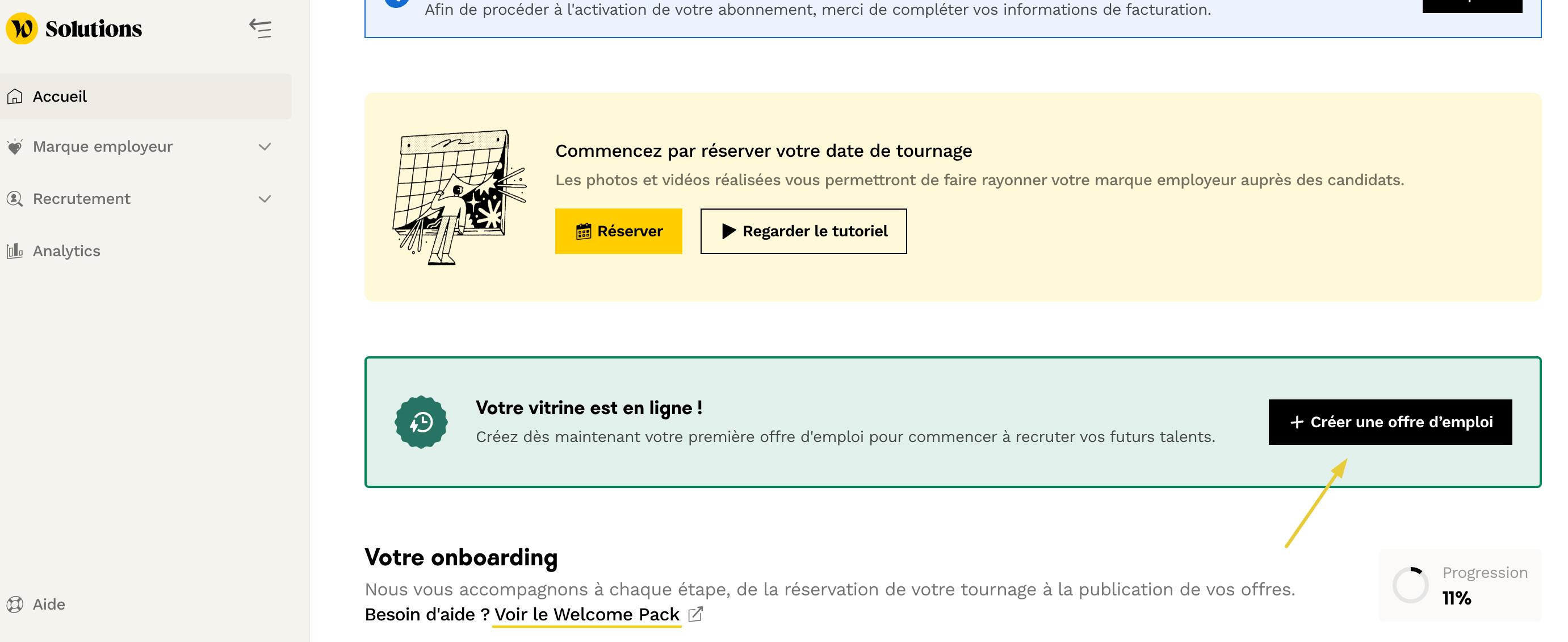Open the Analytics menu item
Viewport: 1568px width, 642px height.
[x=66, y=251]
